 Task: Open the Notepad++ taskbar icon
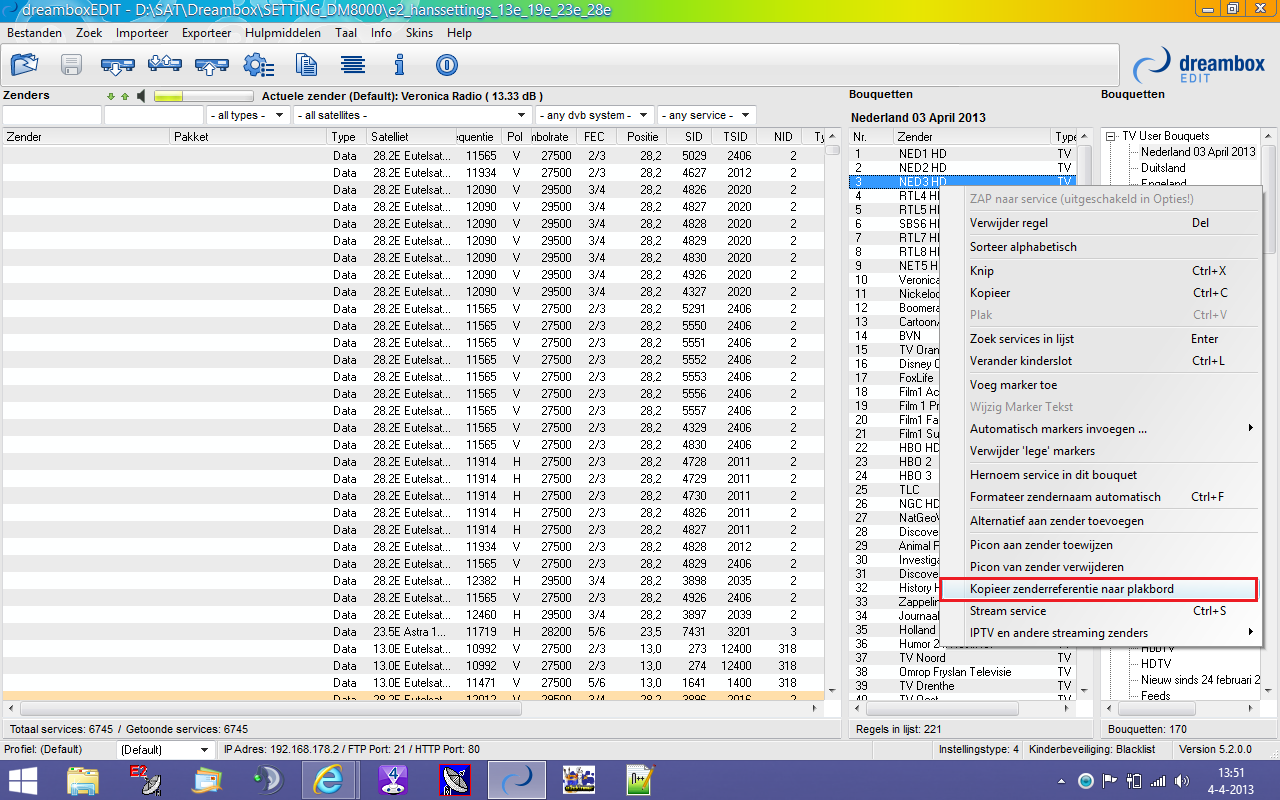(x=639, y=779)
